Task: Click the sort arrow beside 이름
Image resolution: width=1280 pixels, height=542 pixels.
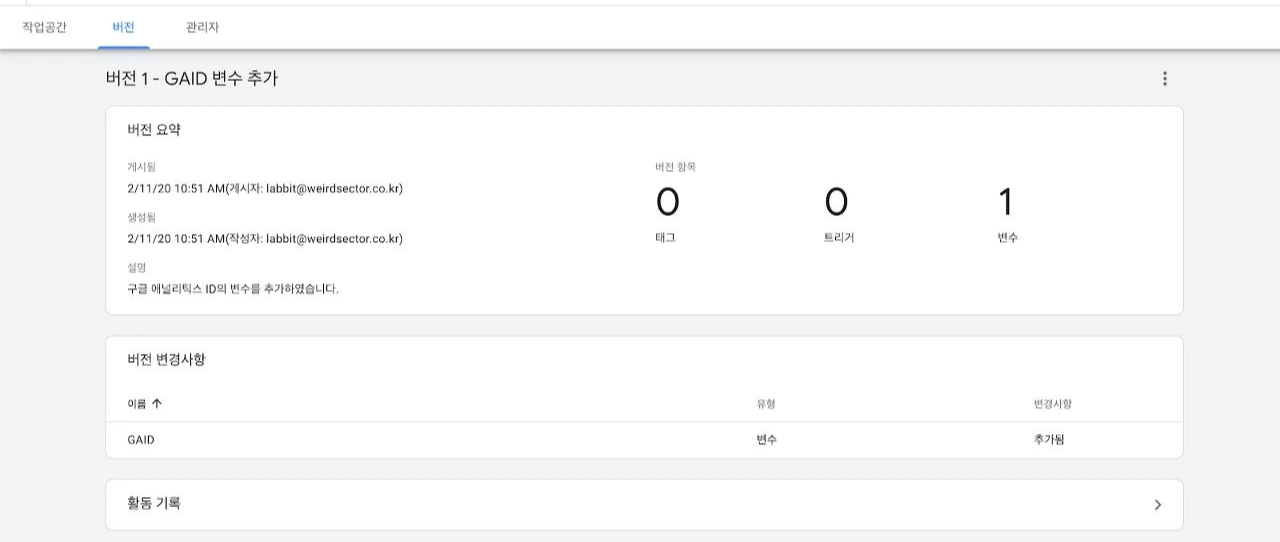Action: point(156,404)
